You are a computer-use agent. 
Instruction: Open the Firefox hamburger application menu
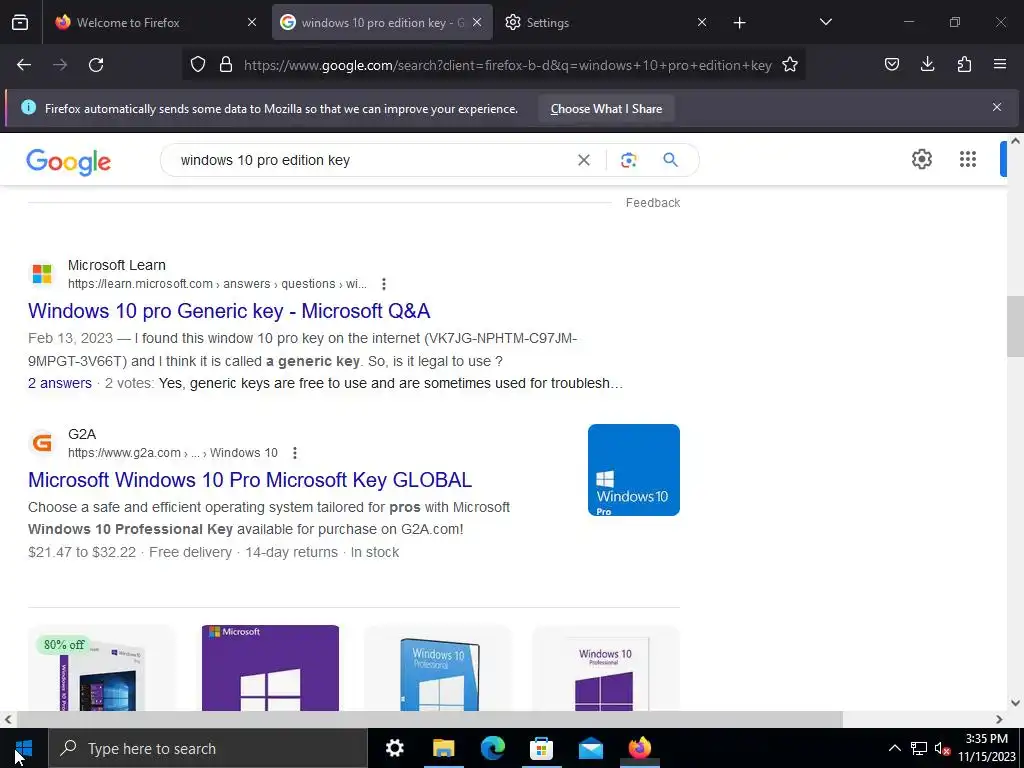click(1000, 64)
